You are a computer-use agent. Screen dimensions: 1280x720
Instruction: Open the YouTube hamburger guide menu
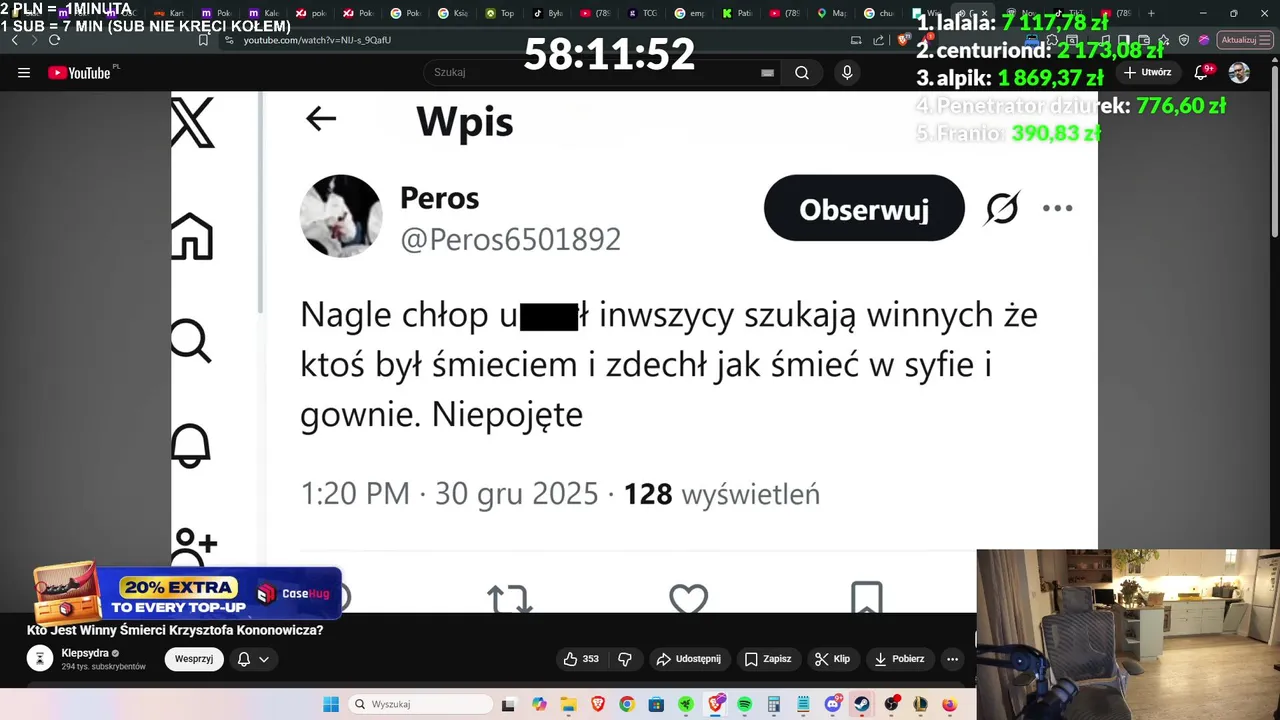(24, 72)
